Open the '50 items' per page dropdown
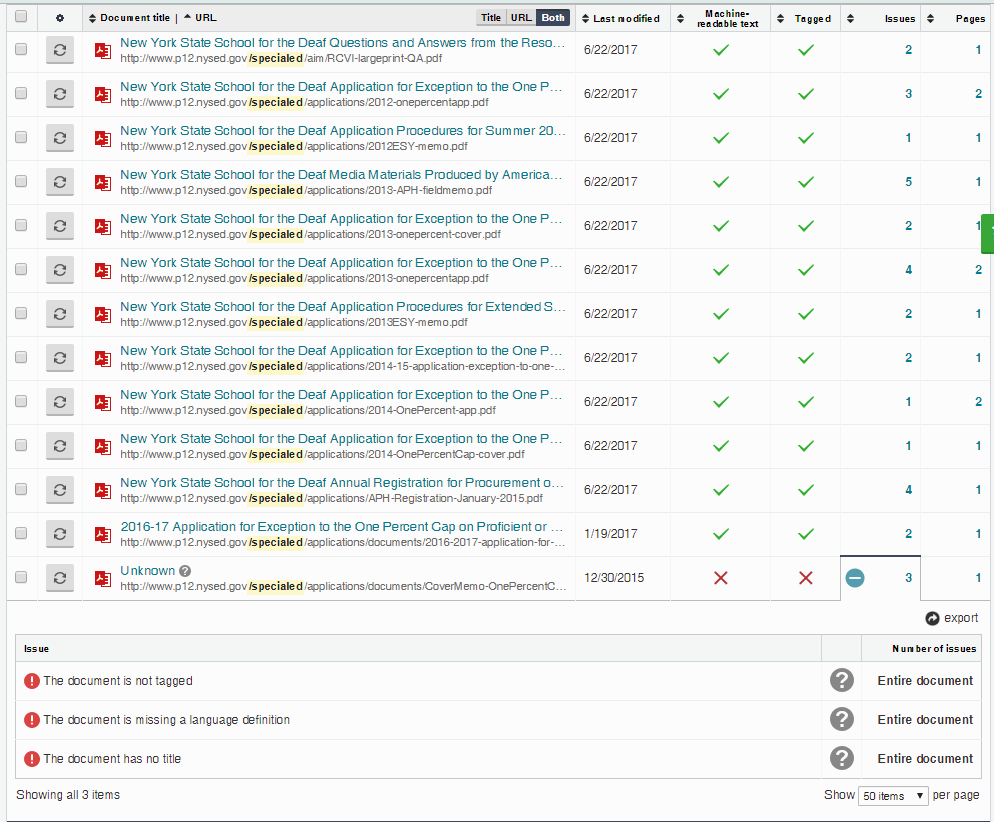This screenshot has width=994, height=822. pyautogui.click(x=893, y=795)
